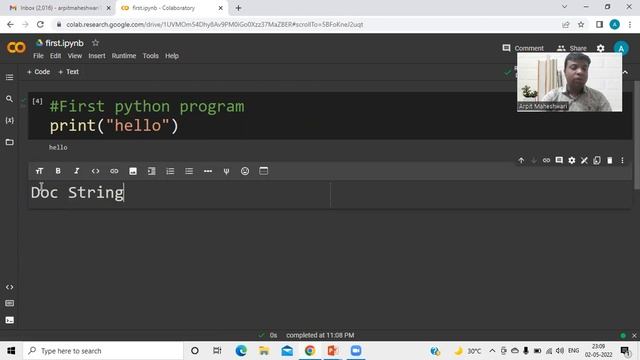Screen dimensions: 640x360
Task: Open Zoom from the taskbar
Action: (x=356, y=351)
